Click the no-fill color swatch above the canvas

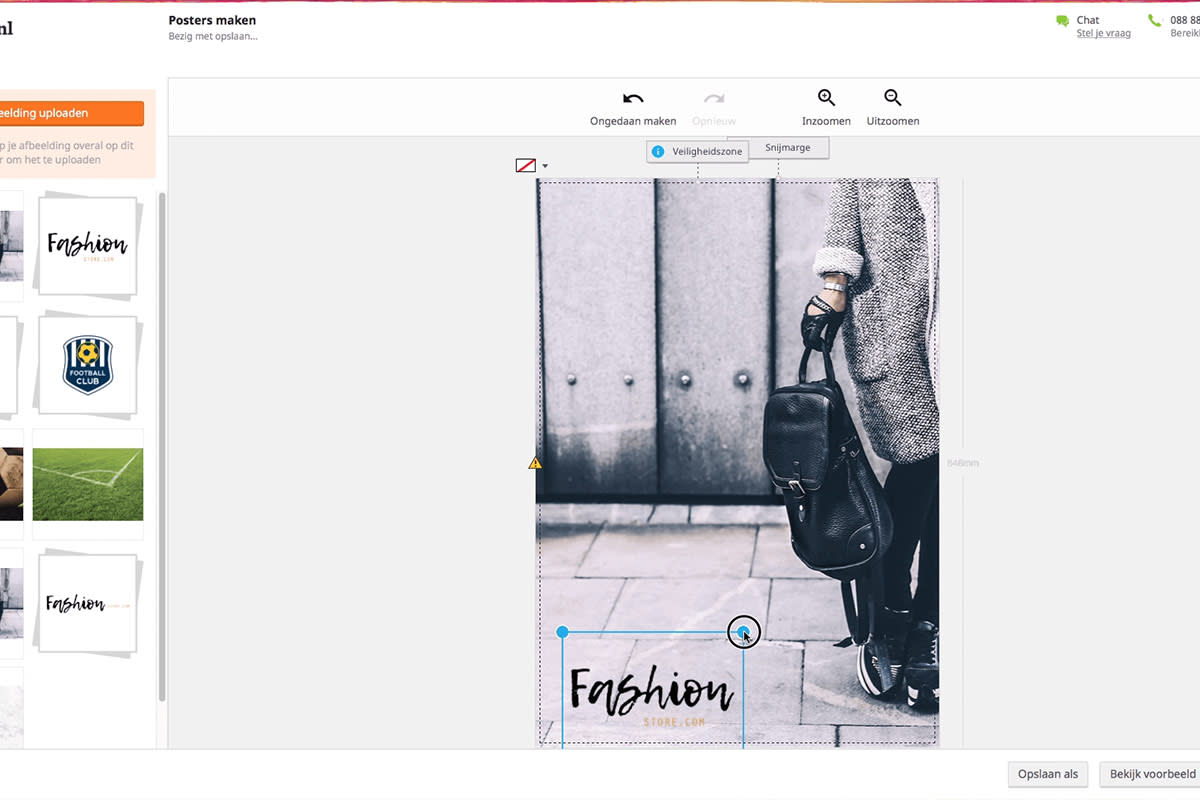click(527, 164)
